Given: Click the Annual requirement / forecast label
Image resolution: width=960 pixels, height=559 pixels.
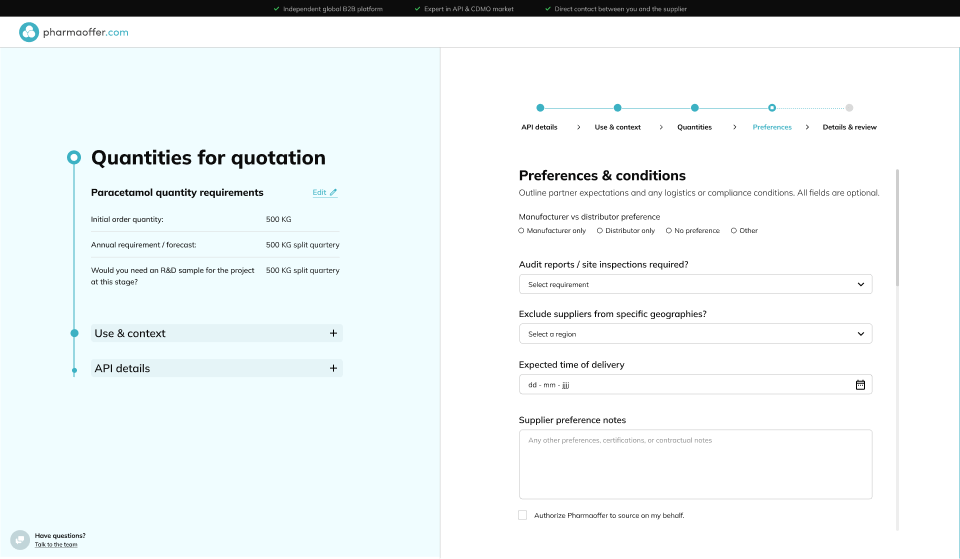Looking at the screenshot, I should [x=144, y=245].
